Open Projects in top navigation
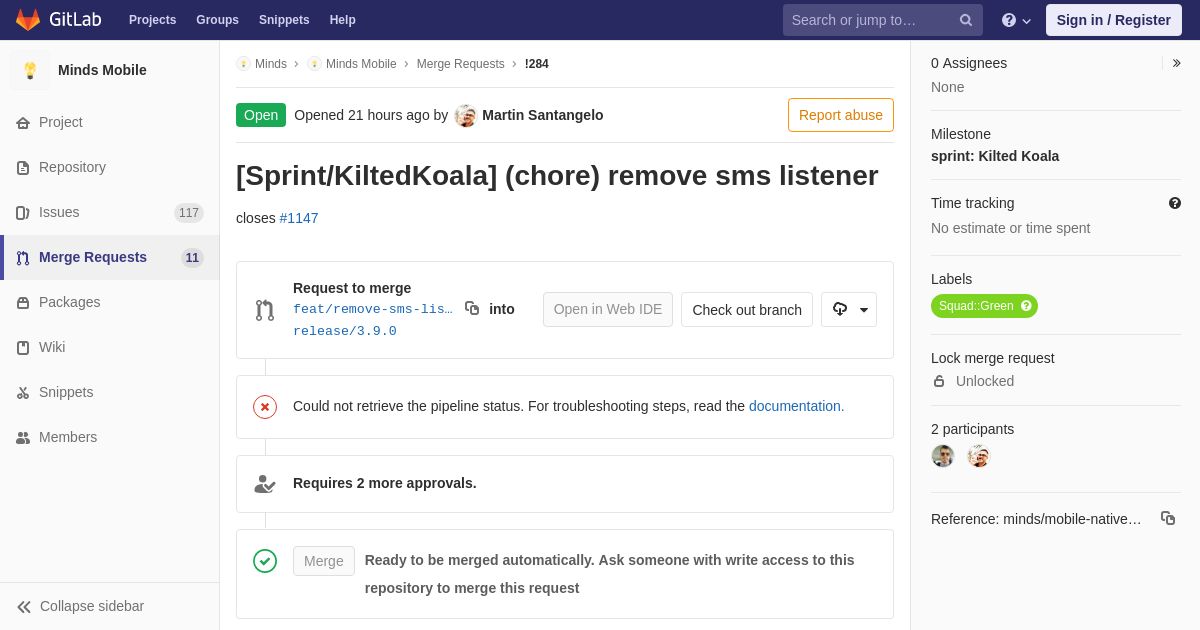 [152, 20]
